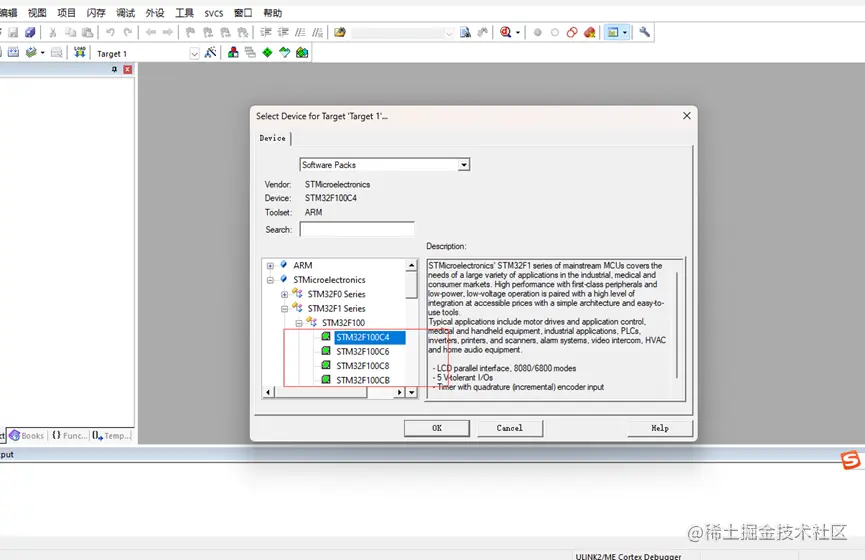The height and width of the screenshot is (560, 865).
Task: Open the 调试 menu
Action: coord(125,13)
